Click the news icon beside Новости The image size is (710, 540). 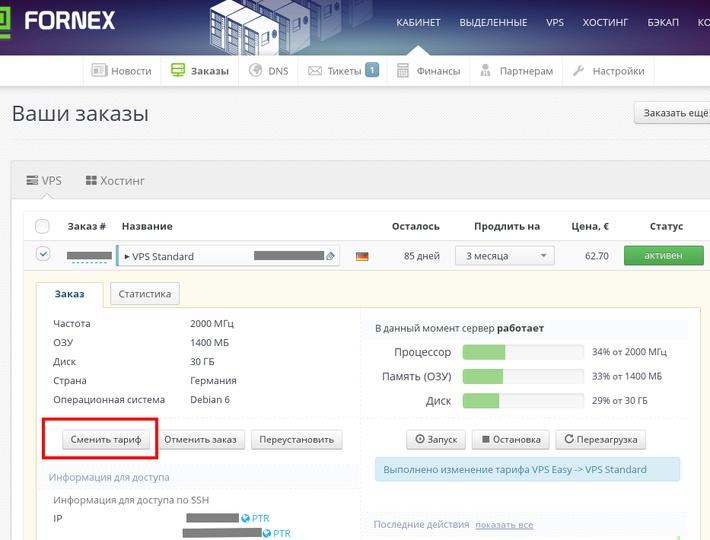(x=99, y=70)
